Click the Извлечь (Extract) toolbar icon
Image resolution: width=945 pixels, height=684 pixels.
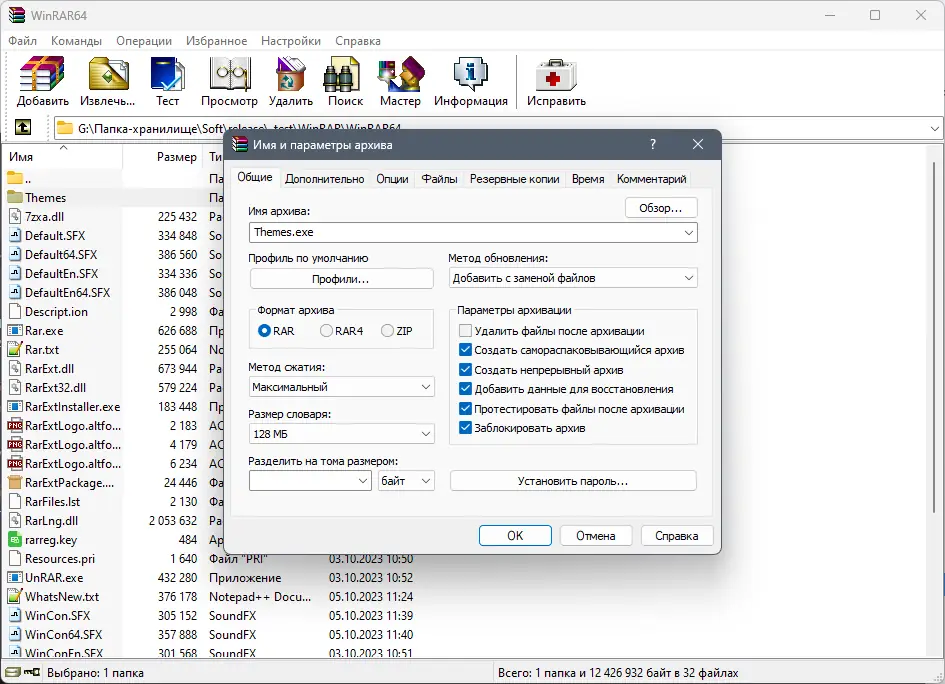click(x=108, y=74)
